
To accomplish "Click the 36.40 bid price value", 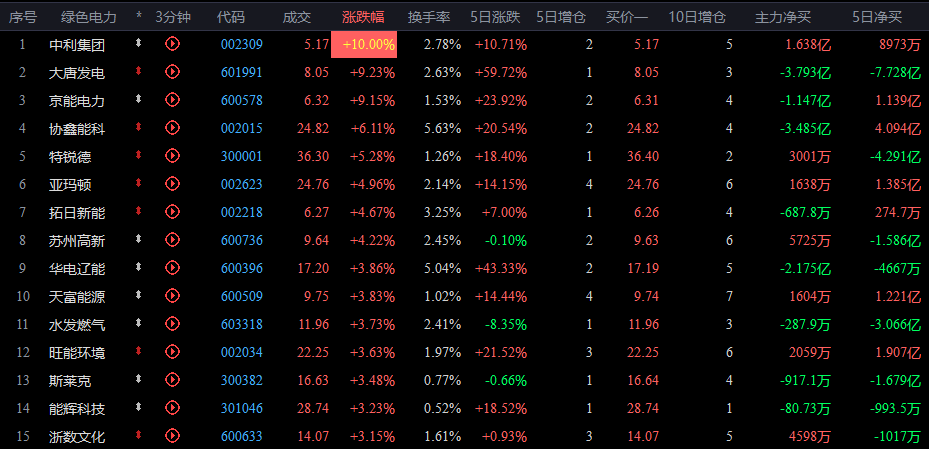I will [643, 156].
